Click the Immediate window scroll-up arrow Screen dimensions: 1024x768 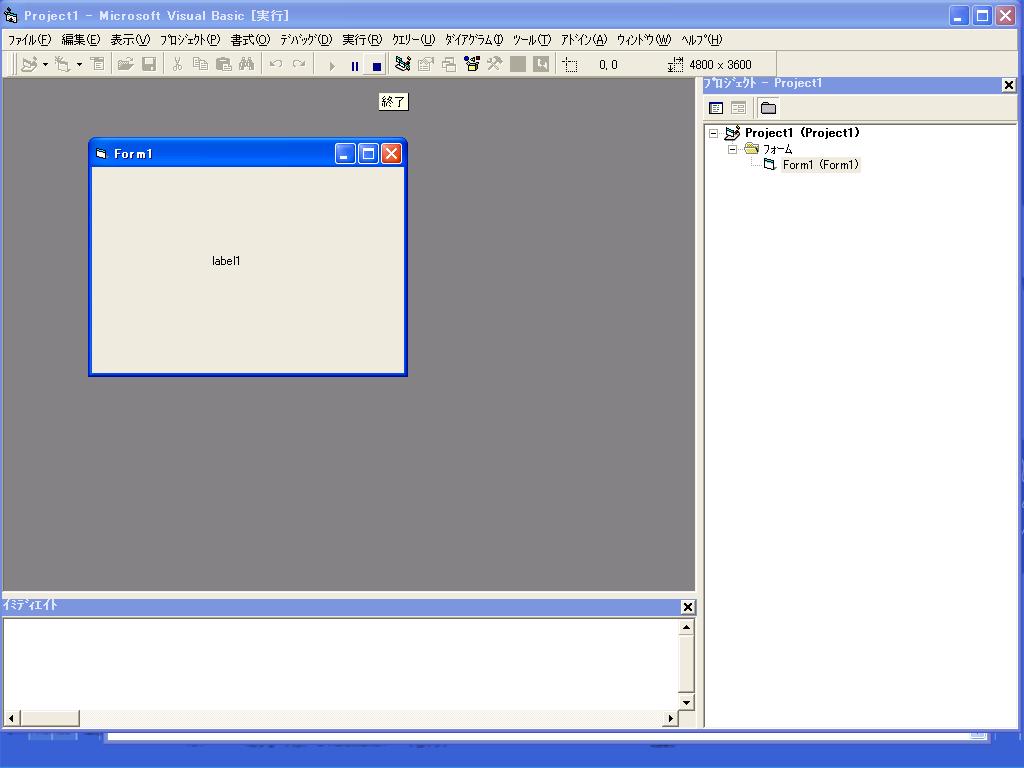(686, 628)
